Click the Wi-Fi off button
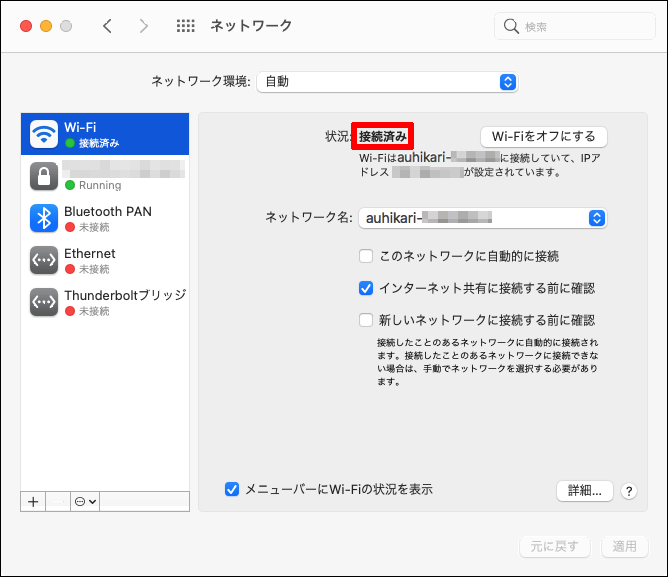668x577 pixels. pyautogui.click(x=543, y=137)
